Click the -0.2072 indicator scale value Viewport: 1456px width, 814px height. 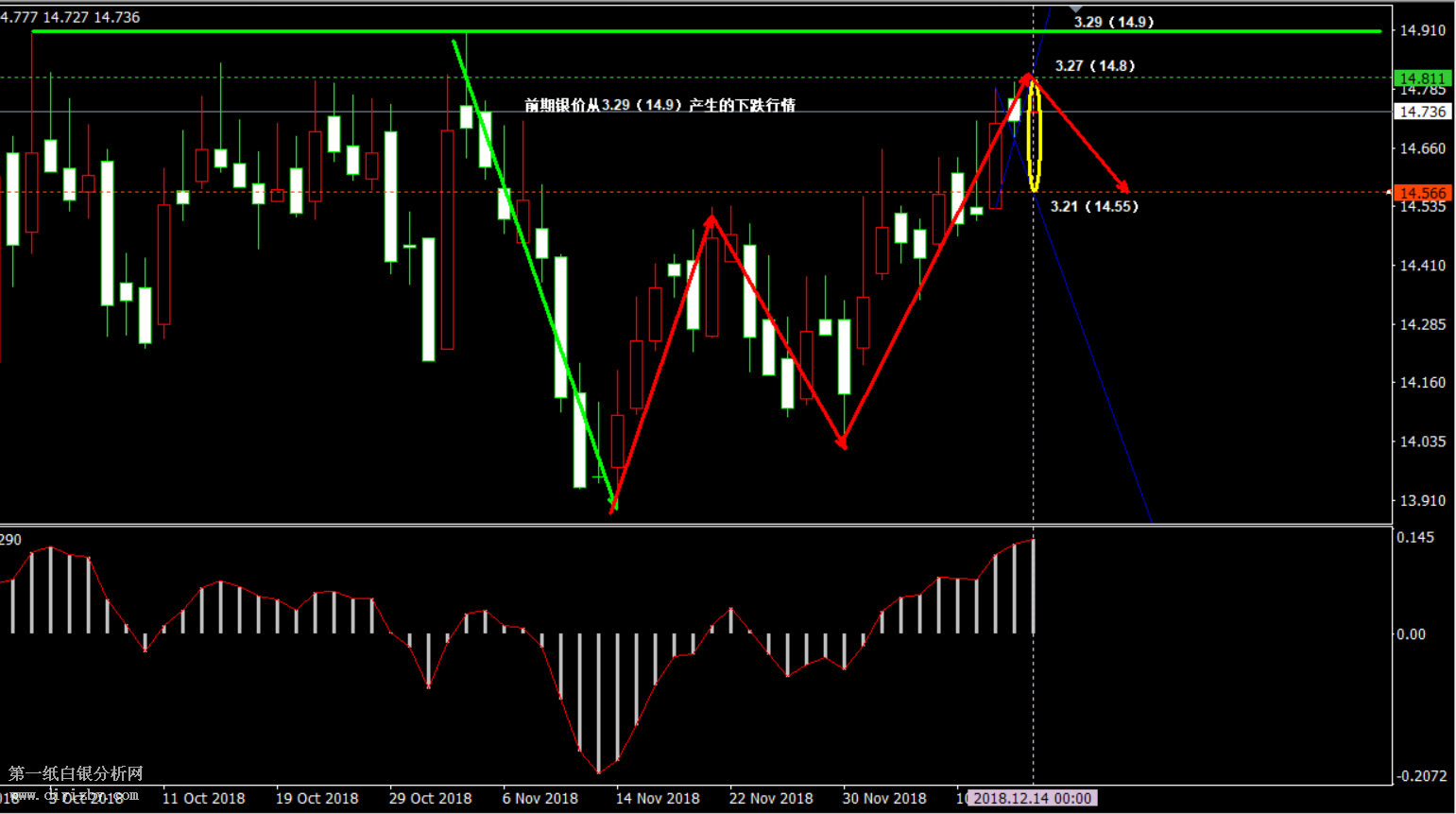(1422, 775)
